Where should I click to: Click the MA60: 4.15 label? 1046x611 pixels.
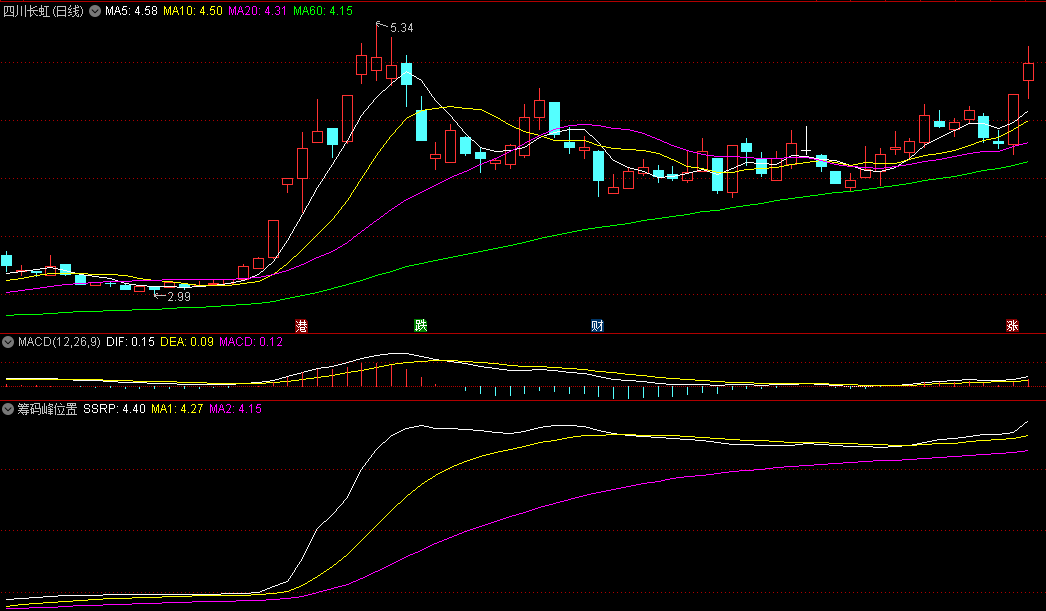point(323,11)
